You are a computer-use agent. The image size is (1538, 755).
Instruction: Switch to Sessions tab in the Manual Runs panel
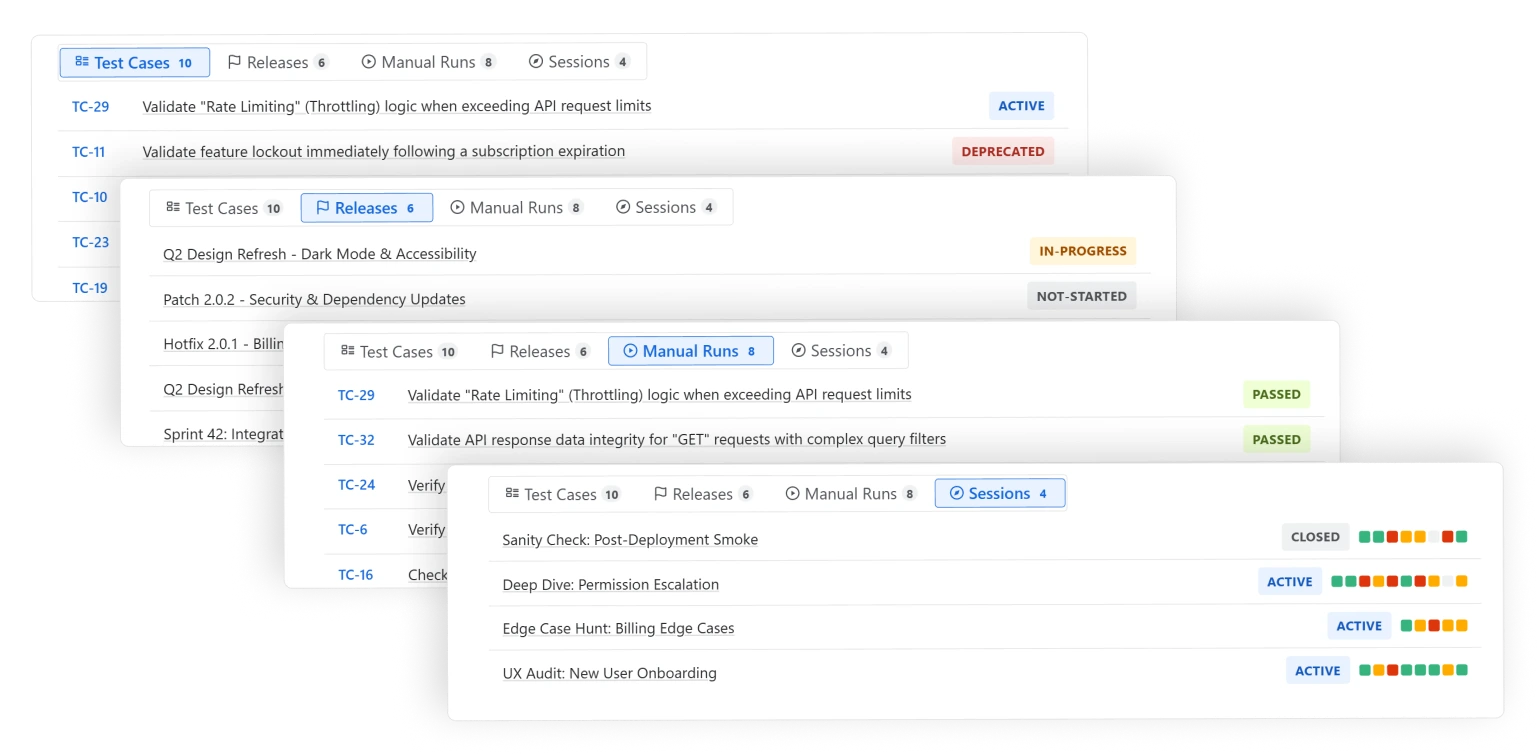click(840, 351)
